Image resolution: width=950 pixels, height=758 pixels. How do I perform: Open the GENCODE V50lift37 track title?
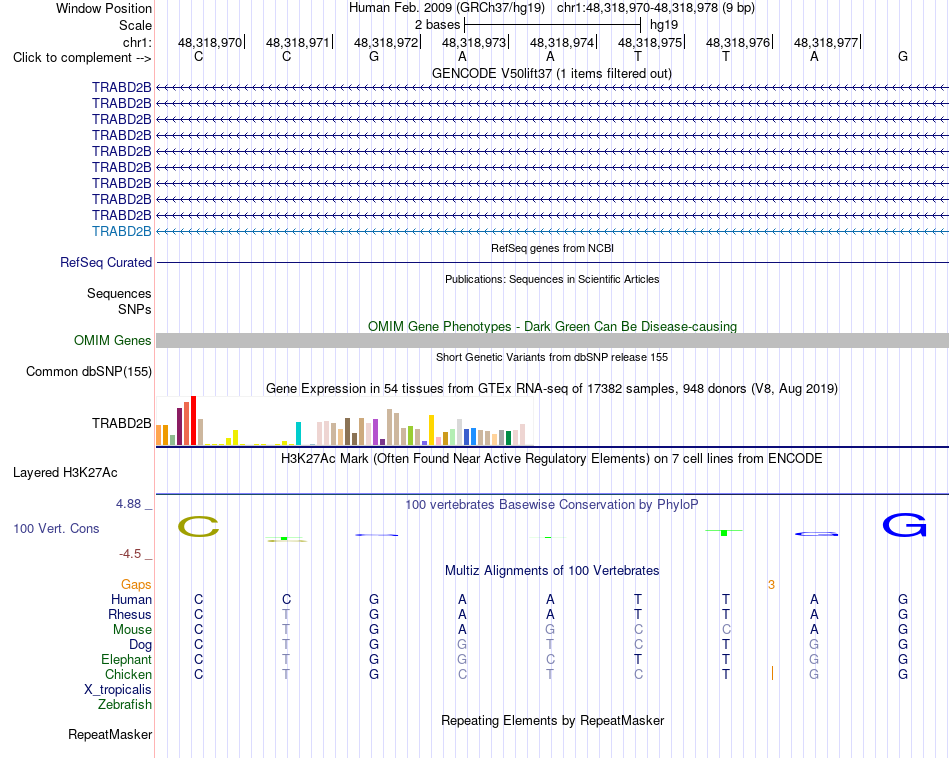pyautogui.click(x=552, y=73)
